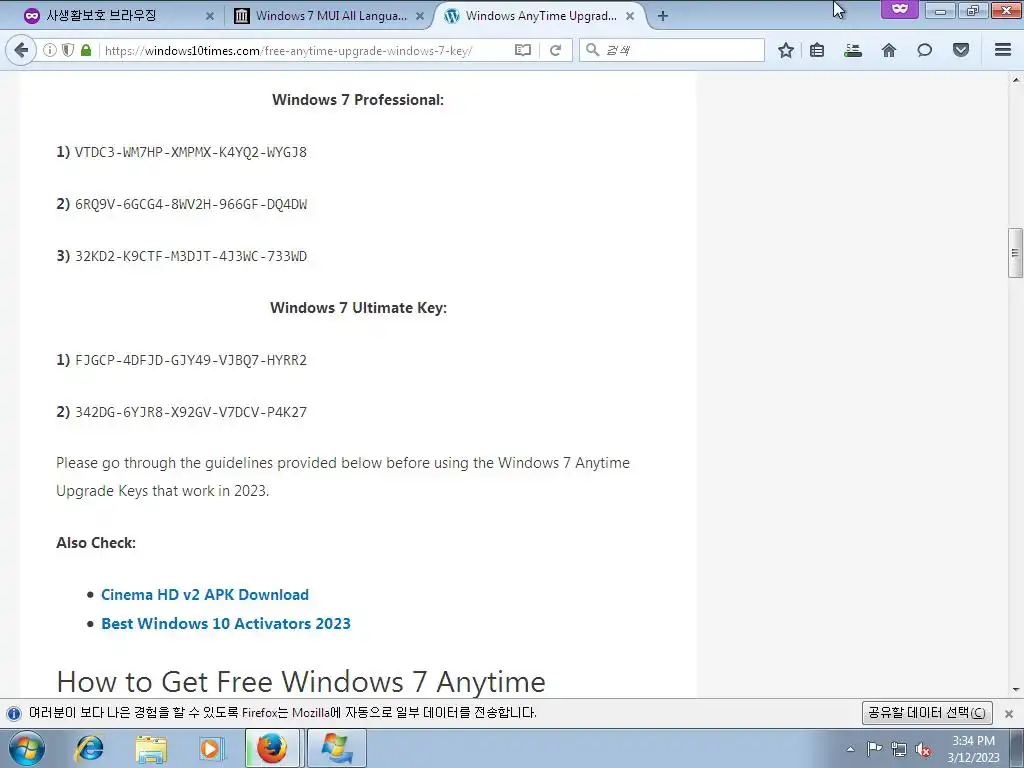
Task: Click the Windows flag taskbar program
Action: (336, 748)
